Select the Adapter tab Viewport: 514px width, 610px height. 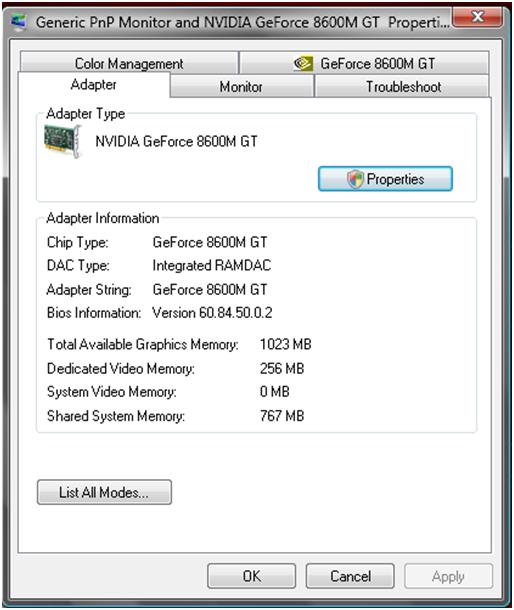[94, 84]
